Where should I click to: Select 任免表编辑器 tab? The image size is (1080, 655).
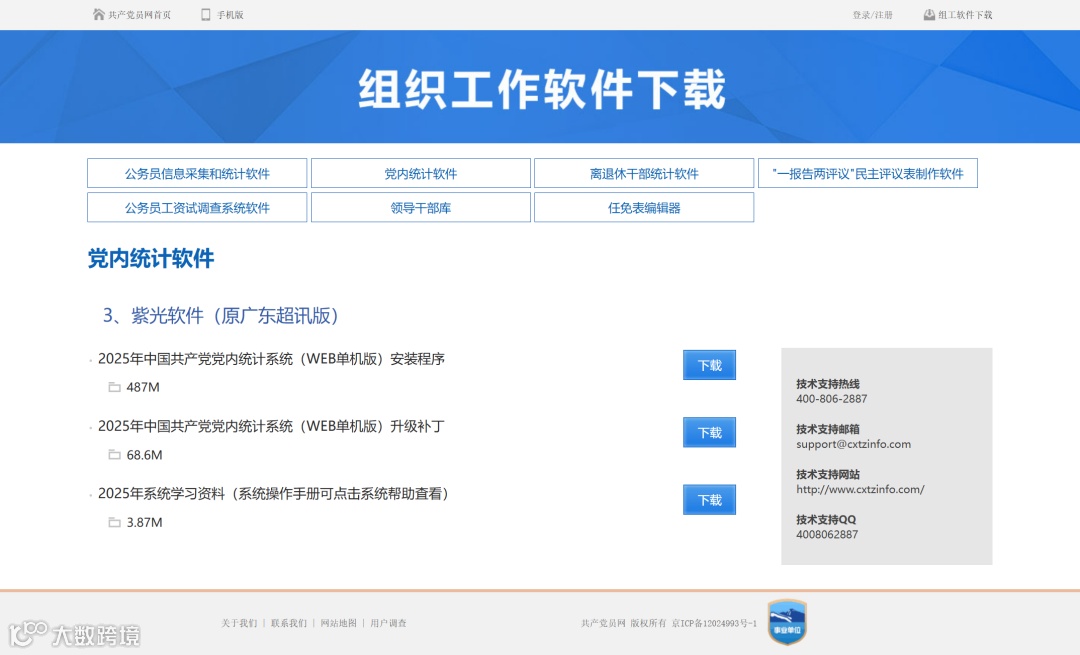click(x=644, y=207)
